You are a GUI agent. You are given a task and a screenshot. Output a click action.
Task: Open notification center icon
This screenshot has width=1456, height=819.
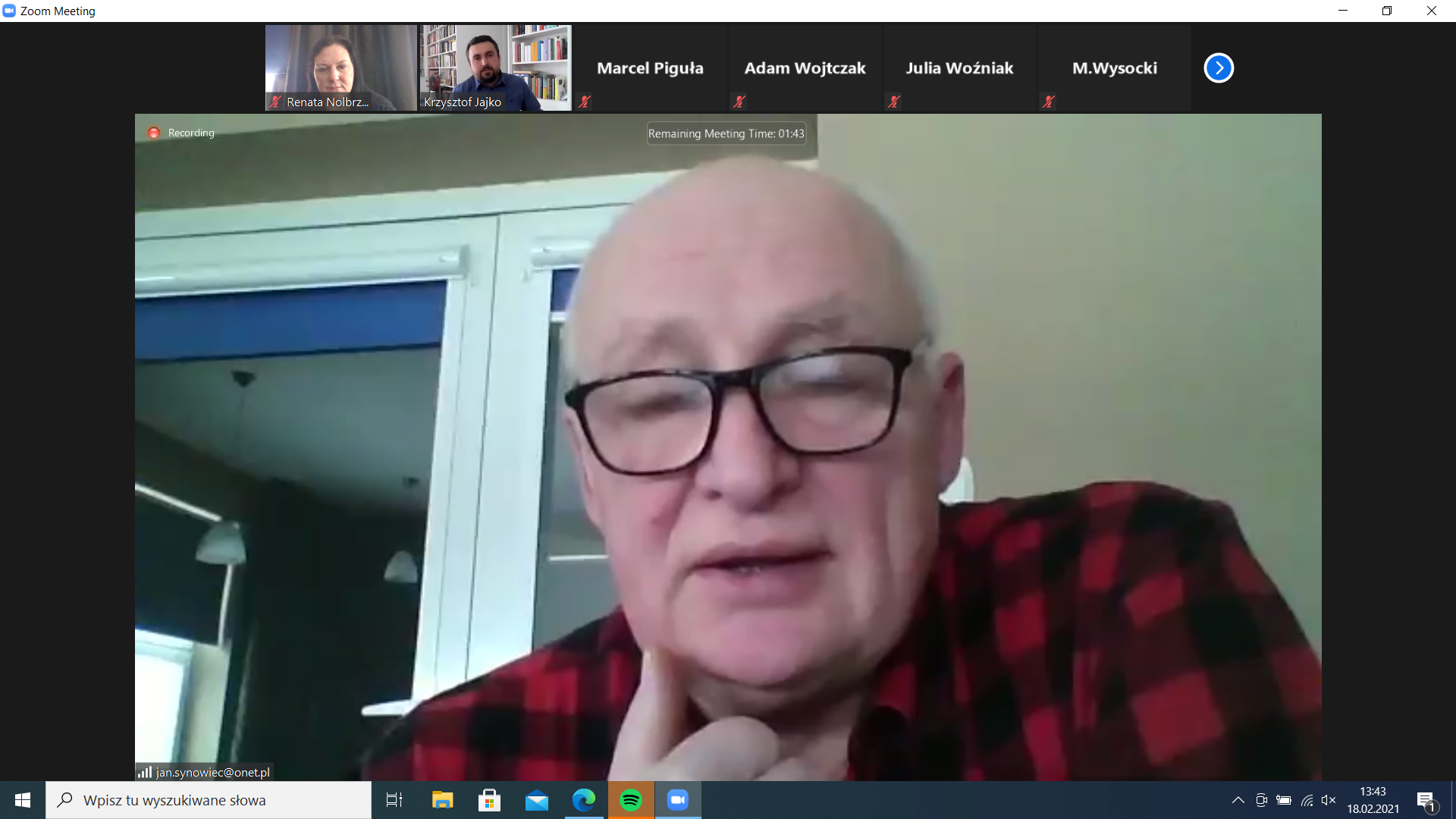[1426, 801]
